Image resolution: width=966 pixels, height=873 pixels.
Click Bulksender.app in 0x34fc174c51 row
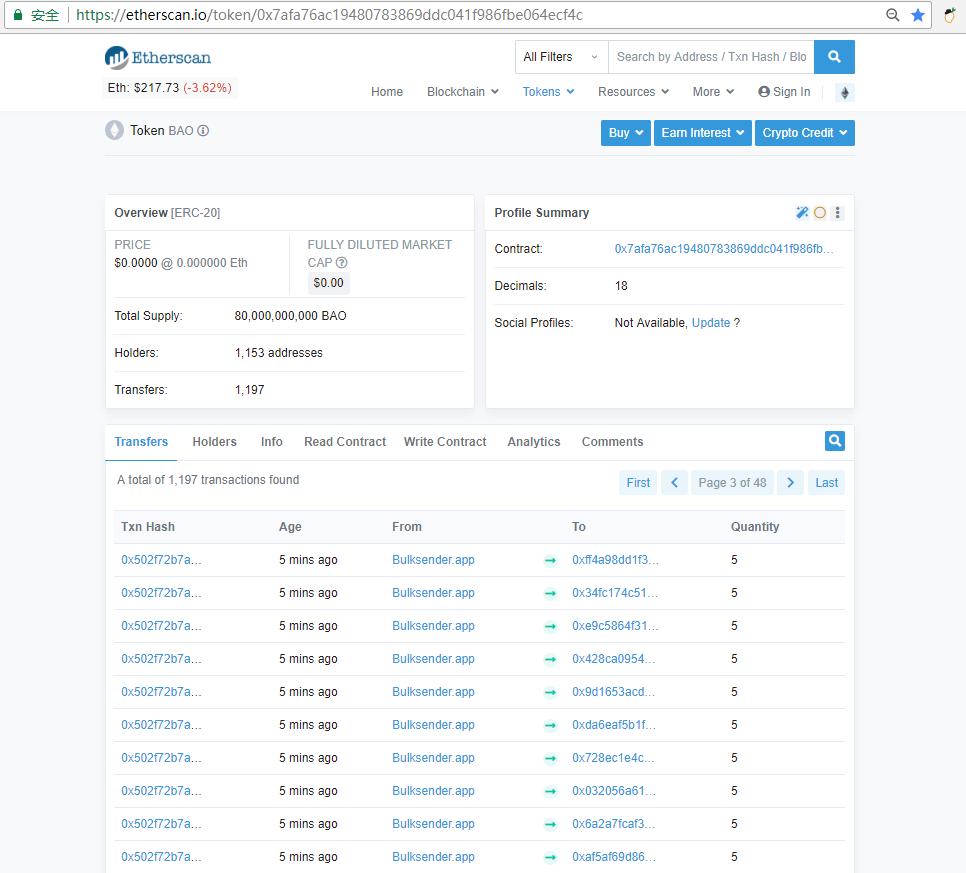[x=433, y=593]
